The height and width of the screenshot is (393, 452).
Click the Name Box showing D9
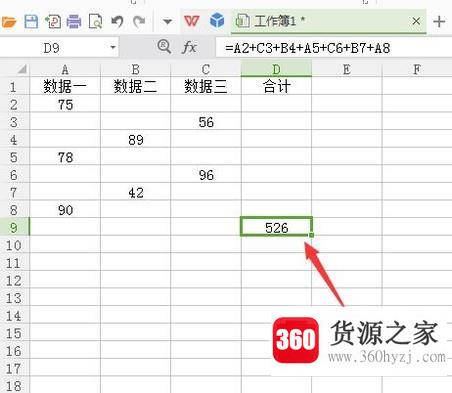point(52,48)
